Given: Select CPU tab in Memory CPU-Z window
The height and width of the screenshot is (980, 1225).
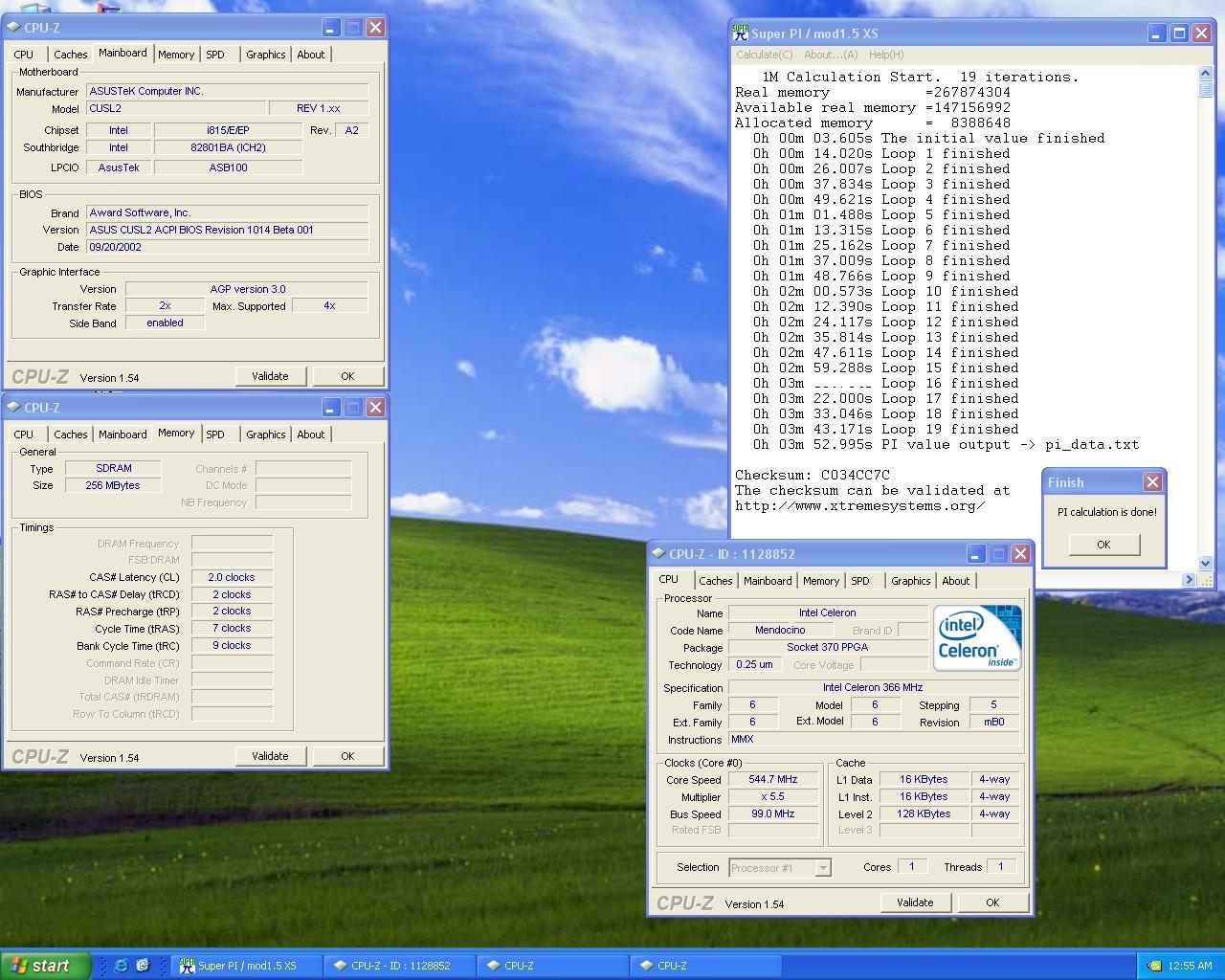Looking at the screenshot, I should (24, 434).
